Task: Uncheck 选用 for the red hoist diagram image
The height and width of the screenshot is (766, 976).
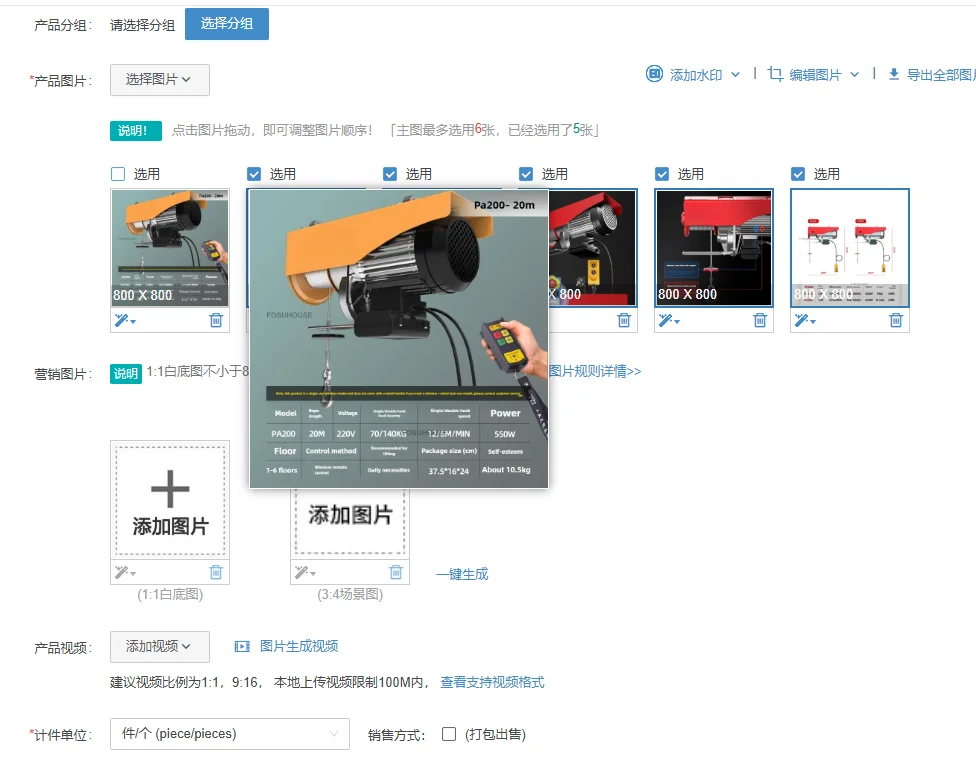Action: (662, 174)
